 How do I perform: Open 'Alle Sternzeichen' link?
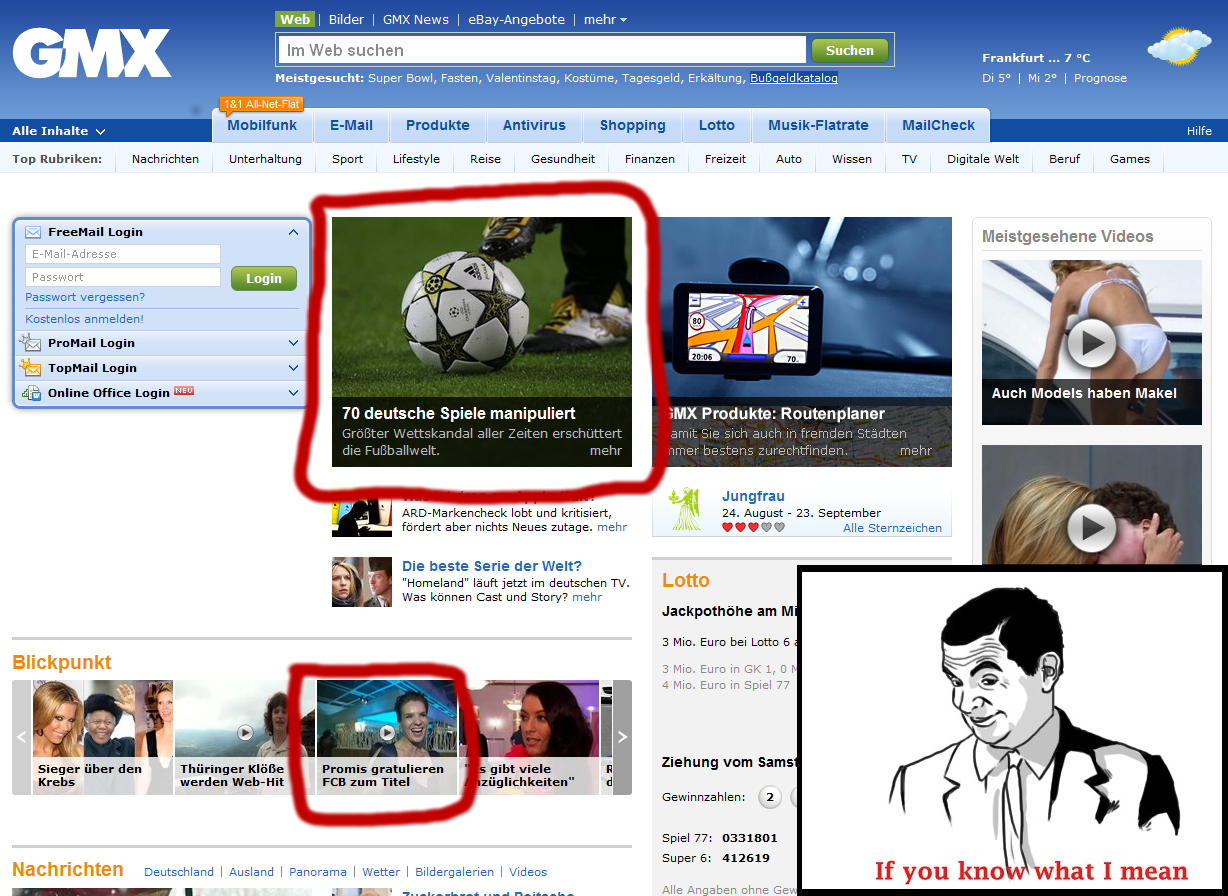pos(892,527)
